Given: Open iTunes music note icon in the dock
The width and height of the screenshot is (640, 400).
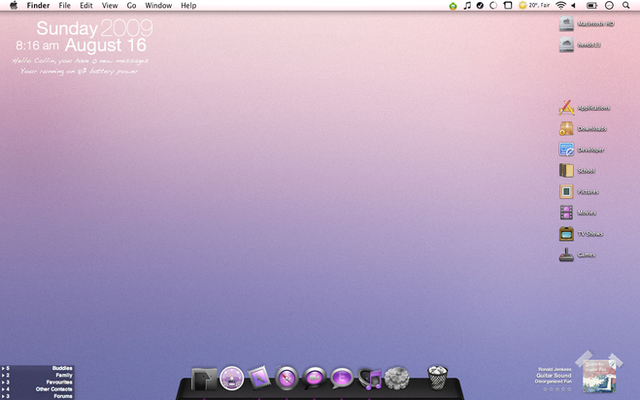Looking at the screenshot, I should click(x=370, y=379).
